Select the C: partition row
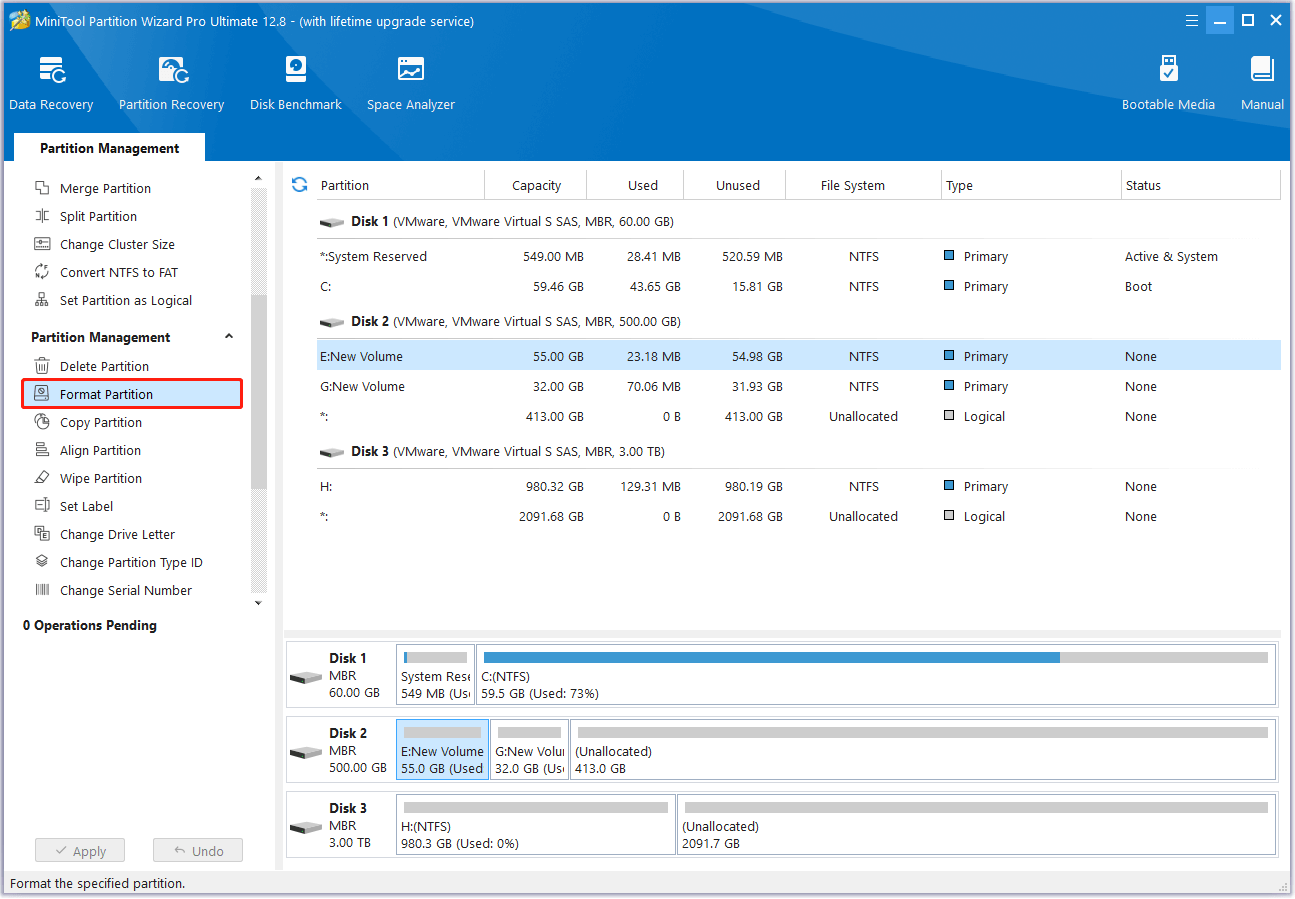Image resolution: width=1295 pixels, height=899 pixels. click(x=798, y=286)
